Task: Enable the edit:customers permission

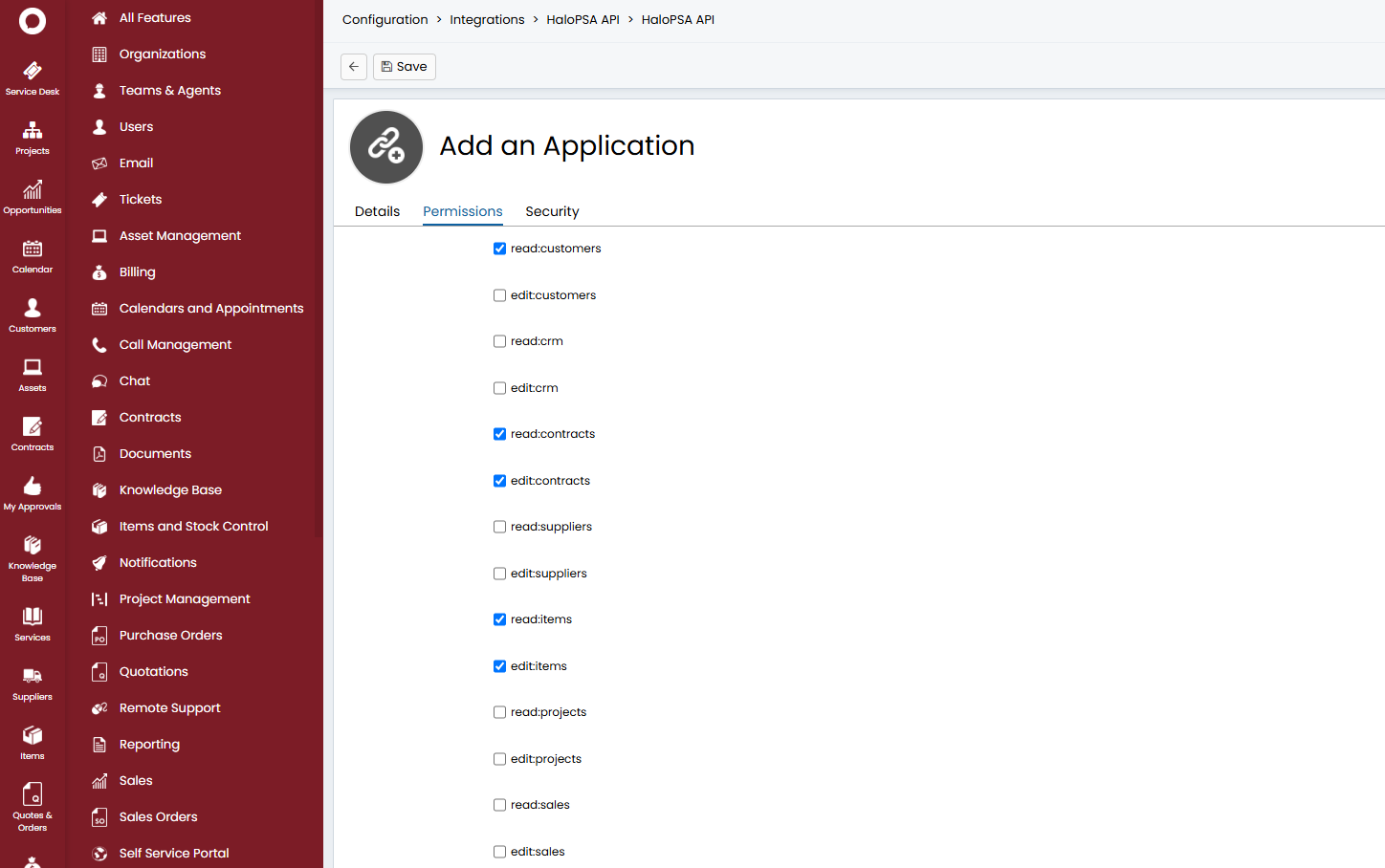Action: pos(499,294)
